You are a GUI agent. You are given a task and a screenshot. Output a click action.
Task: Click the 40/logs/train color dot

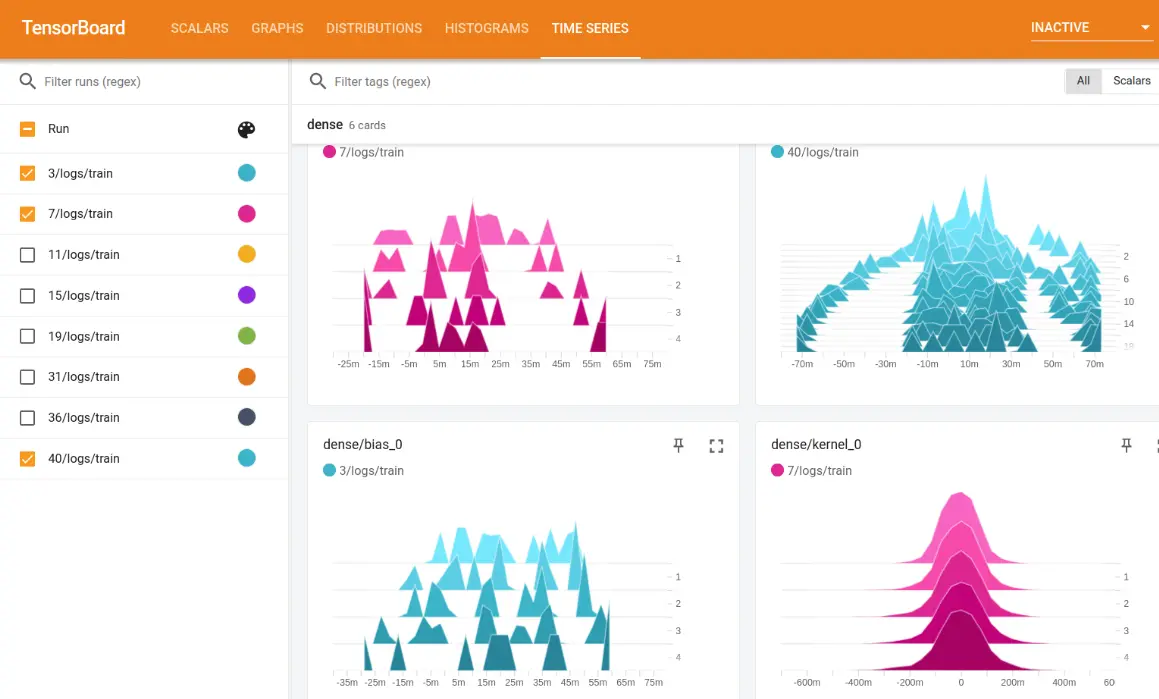tap(246, 458)
